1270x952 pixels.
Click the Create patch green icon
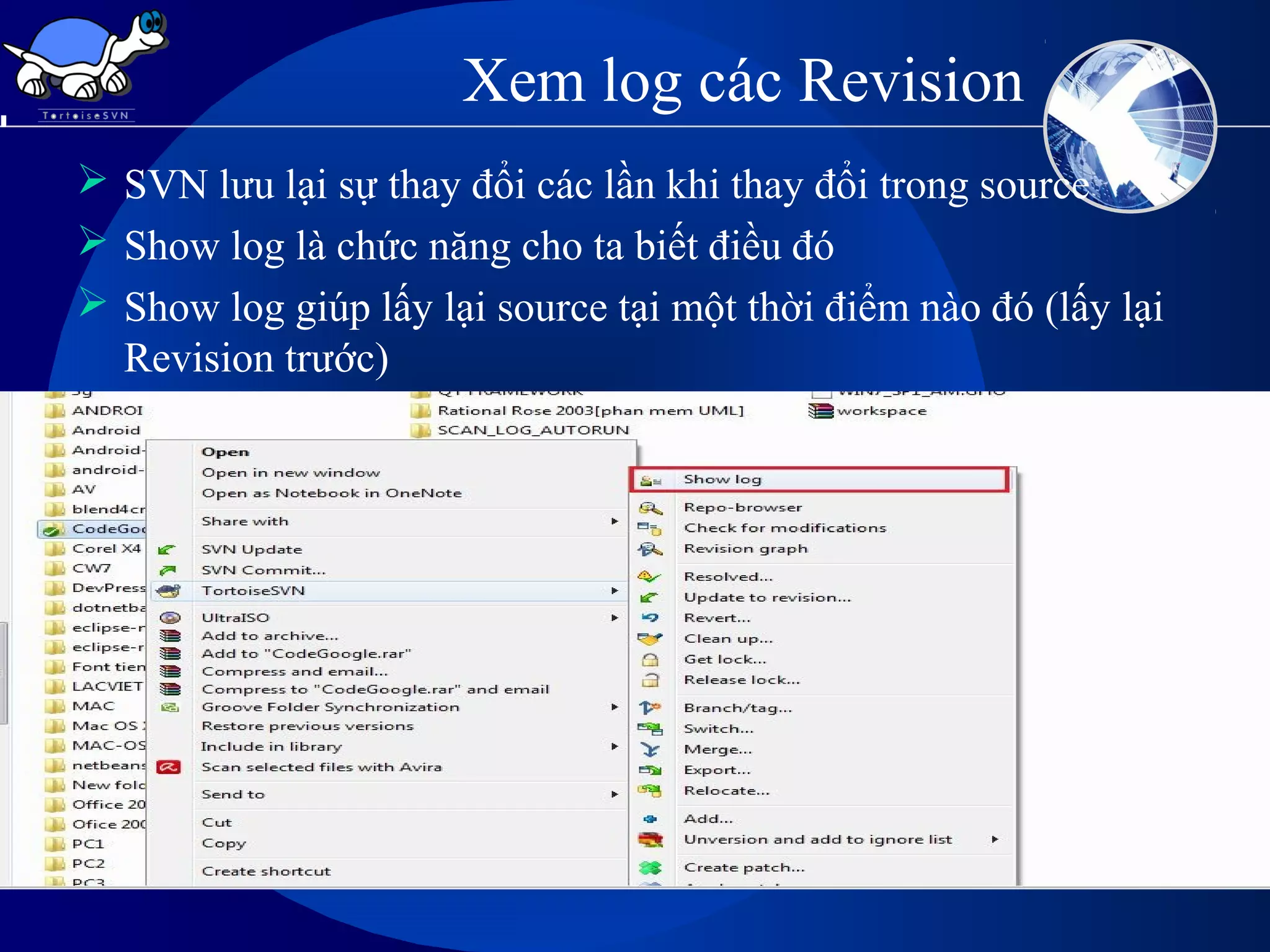[649, 868]
